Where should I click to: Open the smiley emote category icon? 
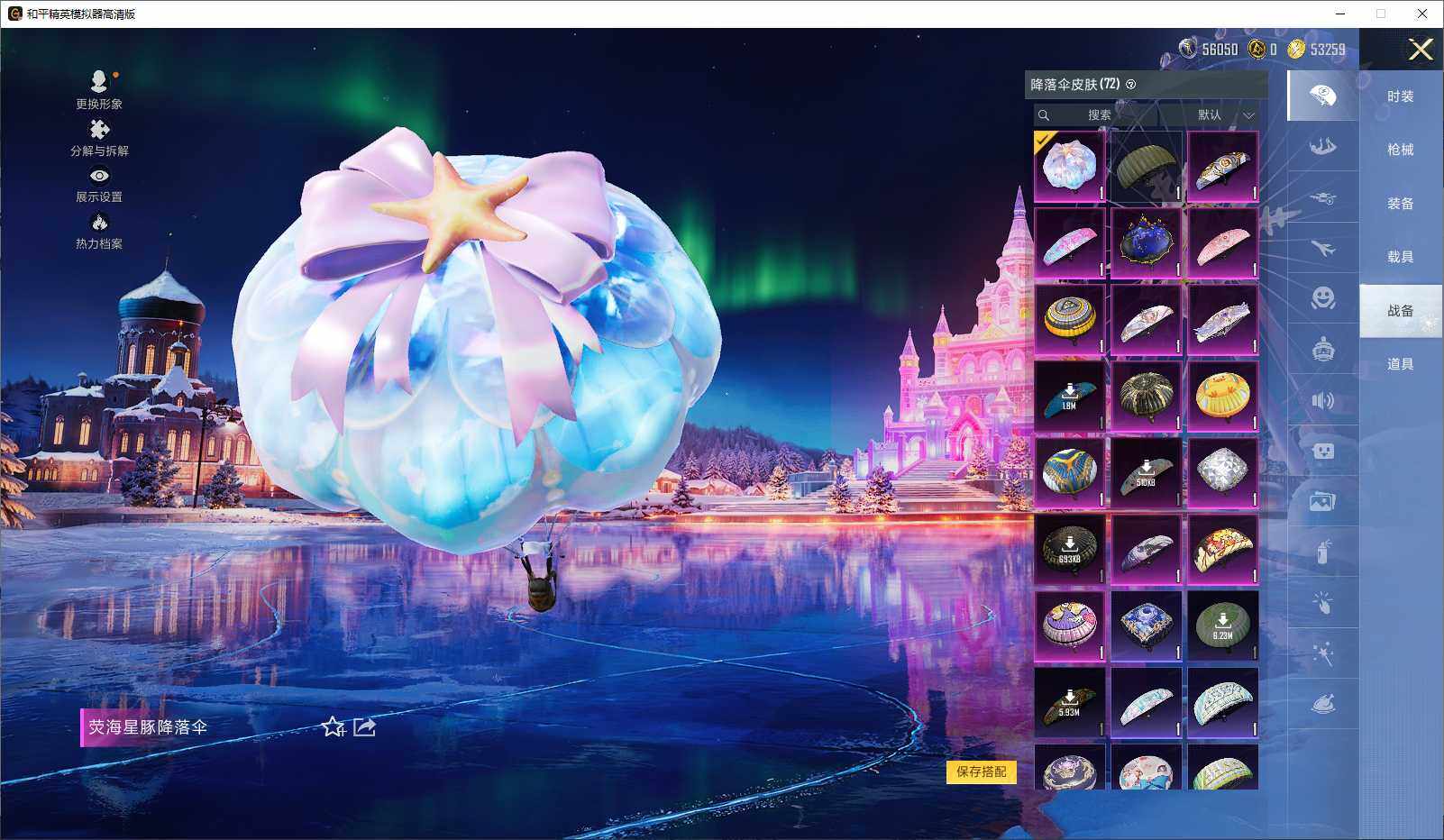click(x=1322, y=298)
